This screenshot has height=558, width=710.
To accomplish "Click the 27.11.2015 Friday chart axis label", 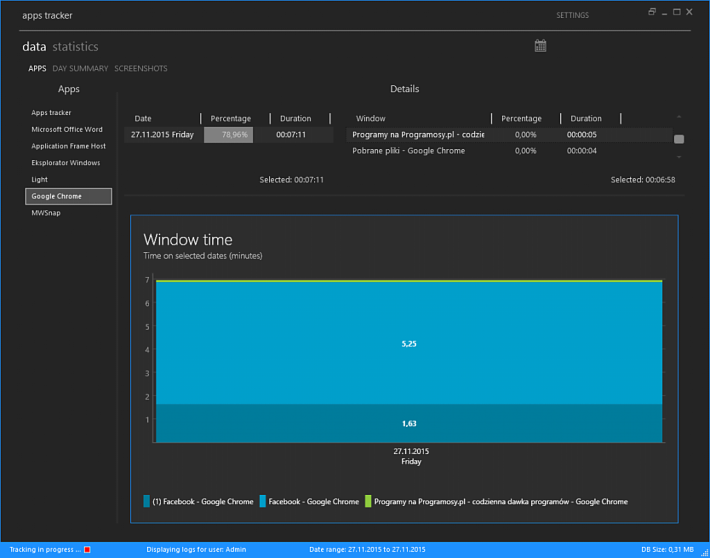I will coord(411,457).
